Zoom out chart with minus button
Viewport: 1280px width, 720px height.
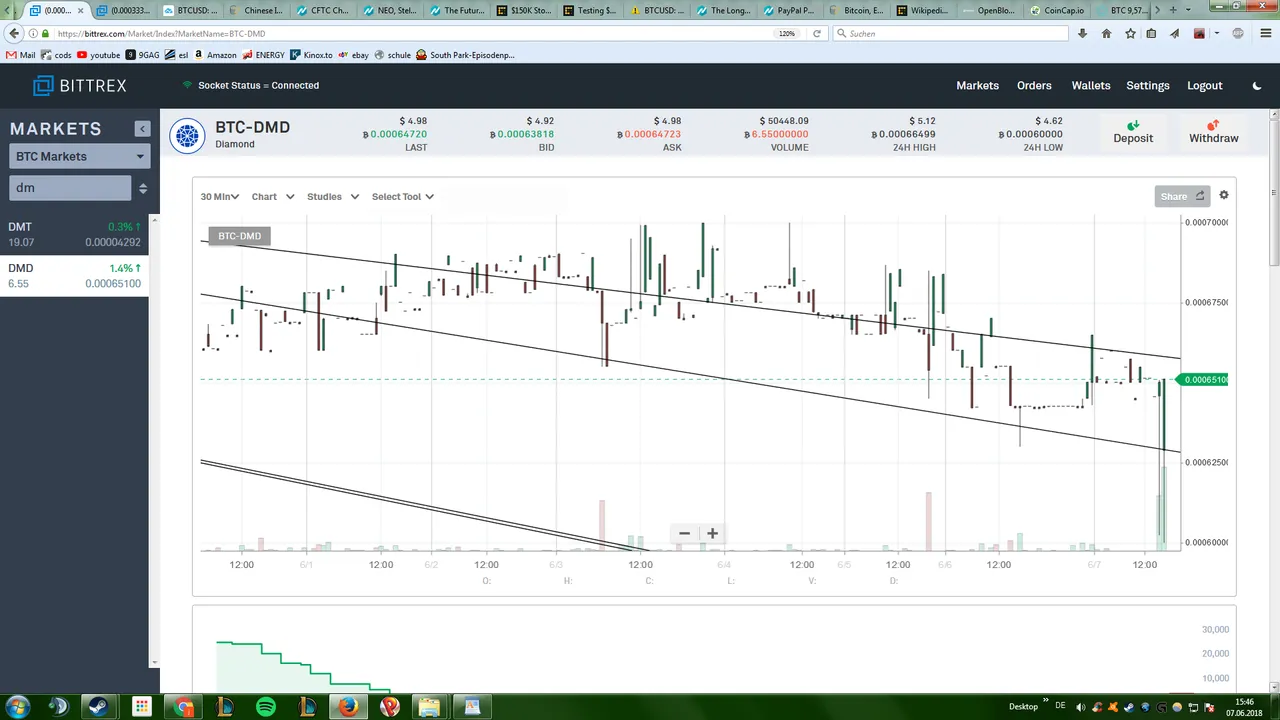coord(684,533)
